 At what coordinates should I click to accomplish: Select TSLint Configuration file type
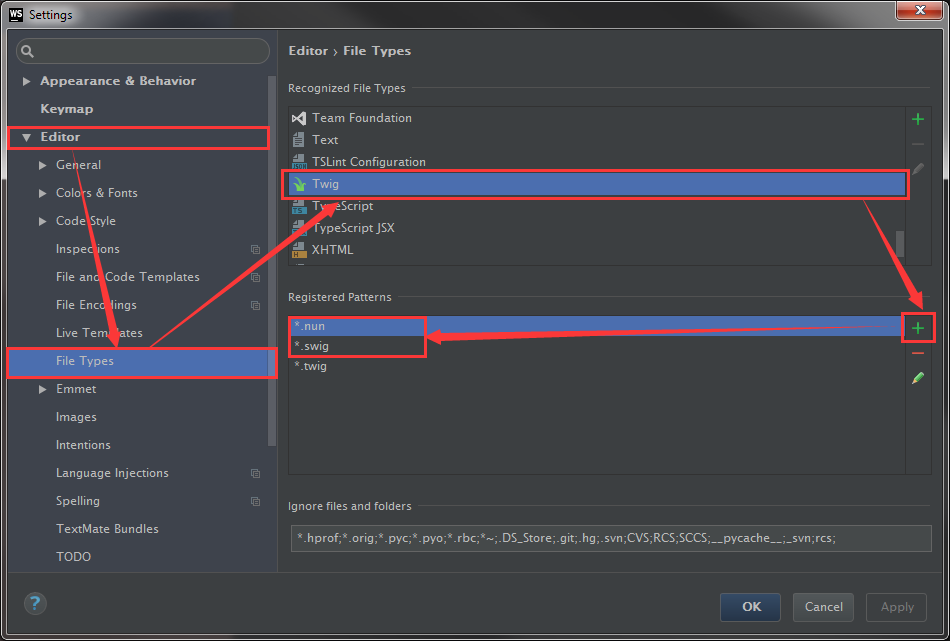pos(597,162)
